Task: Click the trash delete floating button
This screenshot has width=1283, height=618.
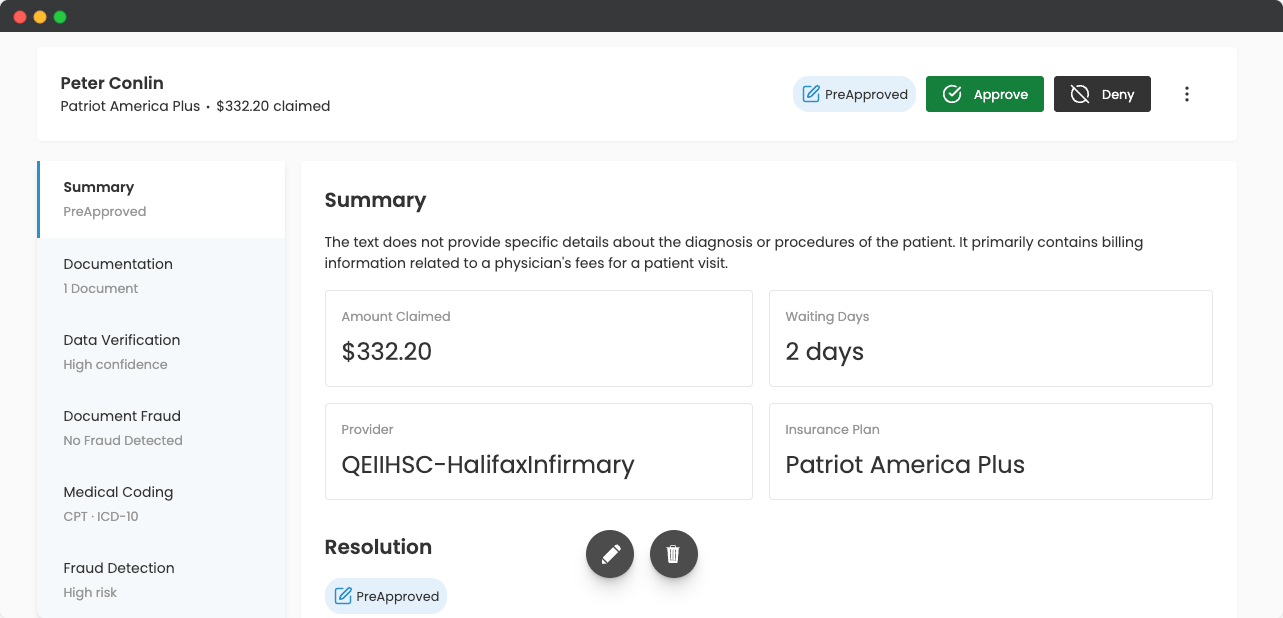Action: click(673, 554)
